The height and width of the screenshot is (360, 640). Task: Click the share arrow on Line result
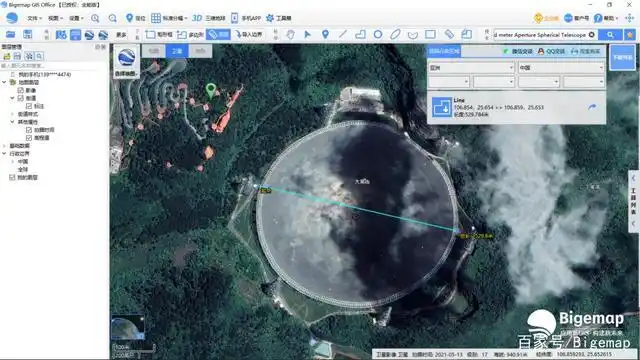pyautogui.click(x=592, y=107)
